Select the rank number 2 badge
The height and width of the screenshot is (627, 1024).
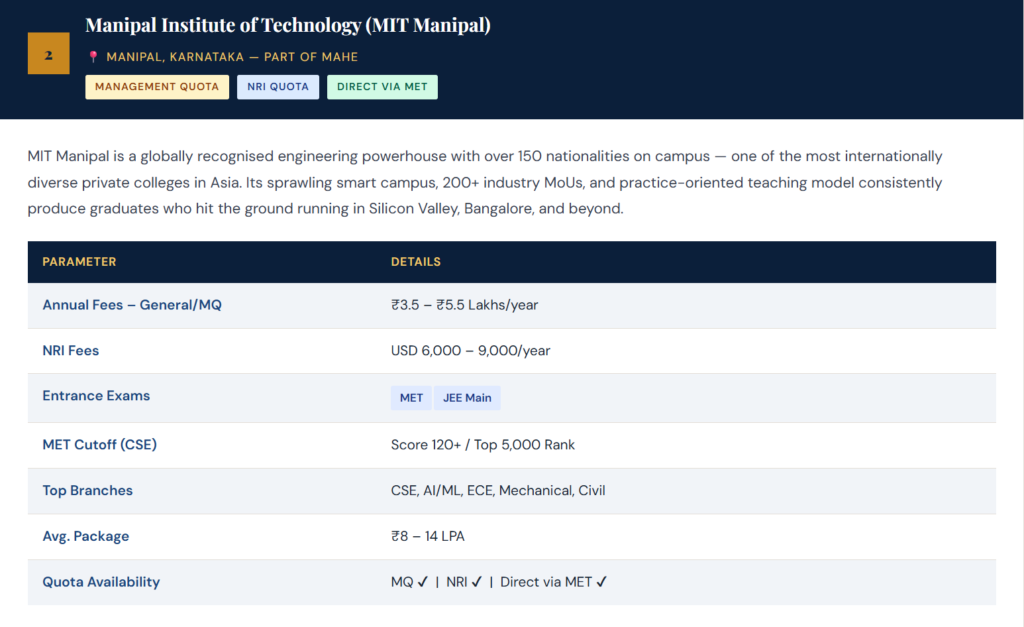tap(48, 54)
